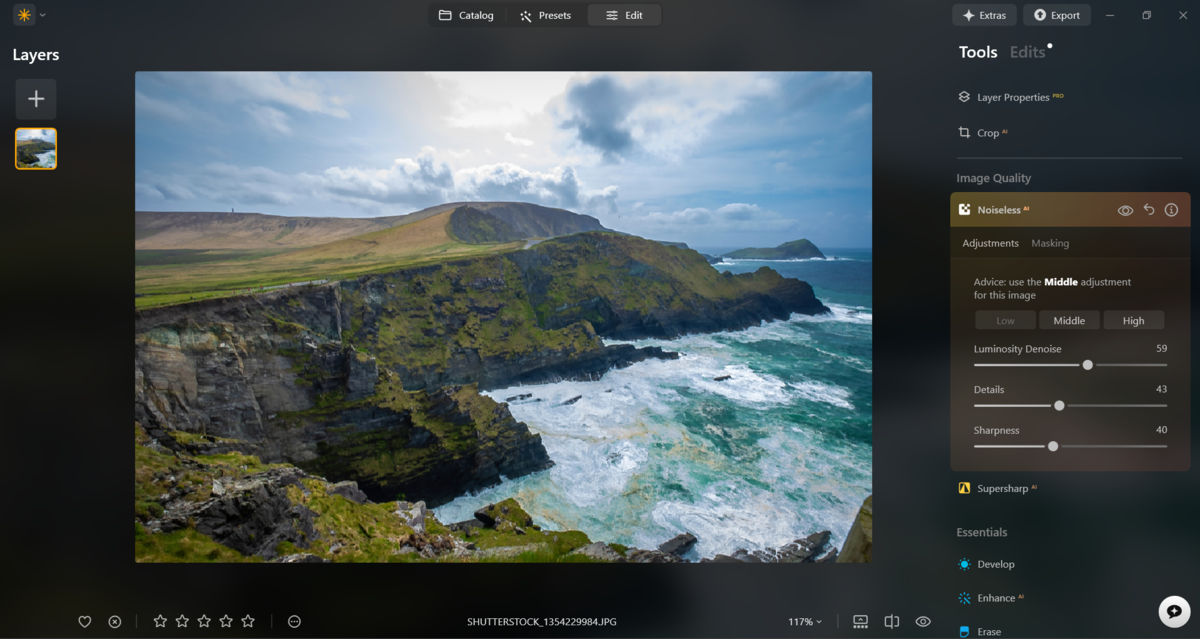Toggle before/after compare view
The width and height of the screenshot is (1200, 639).
click(x=892, y=622)
